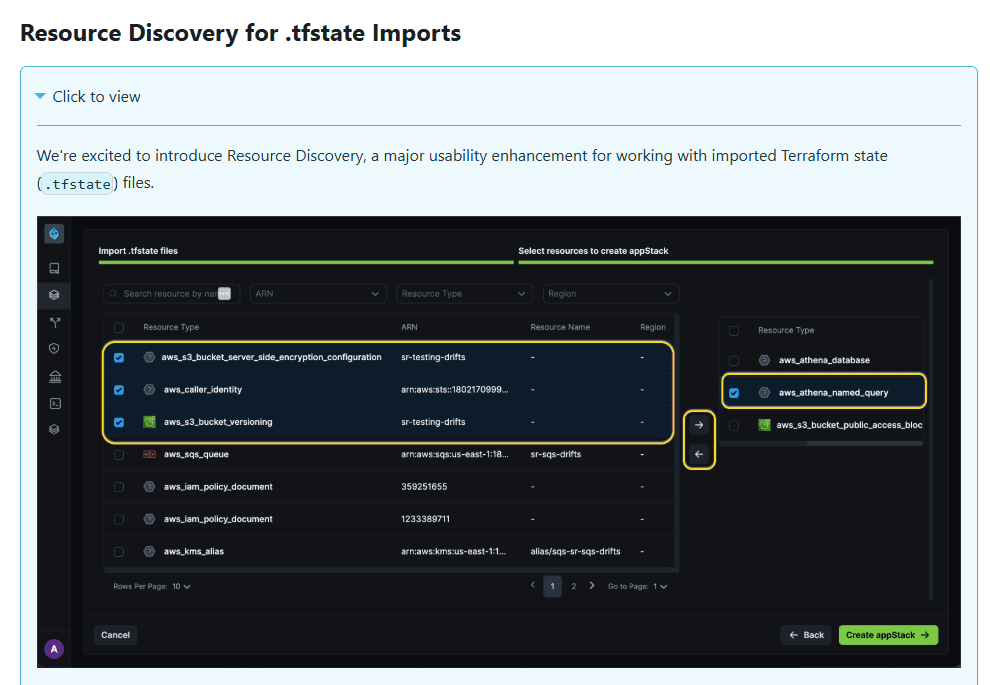
Task: Click the StackGen logo icon in sidebar
Action: pyautogui.click(x=54, y=234)
